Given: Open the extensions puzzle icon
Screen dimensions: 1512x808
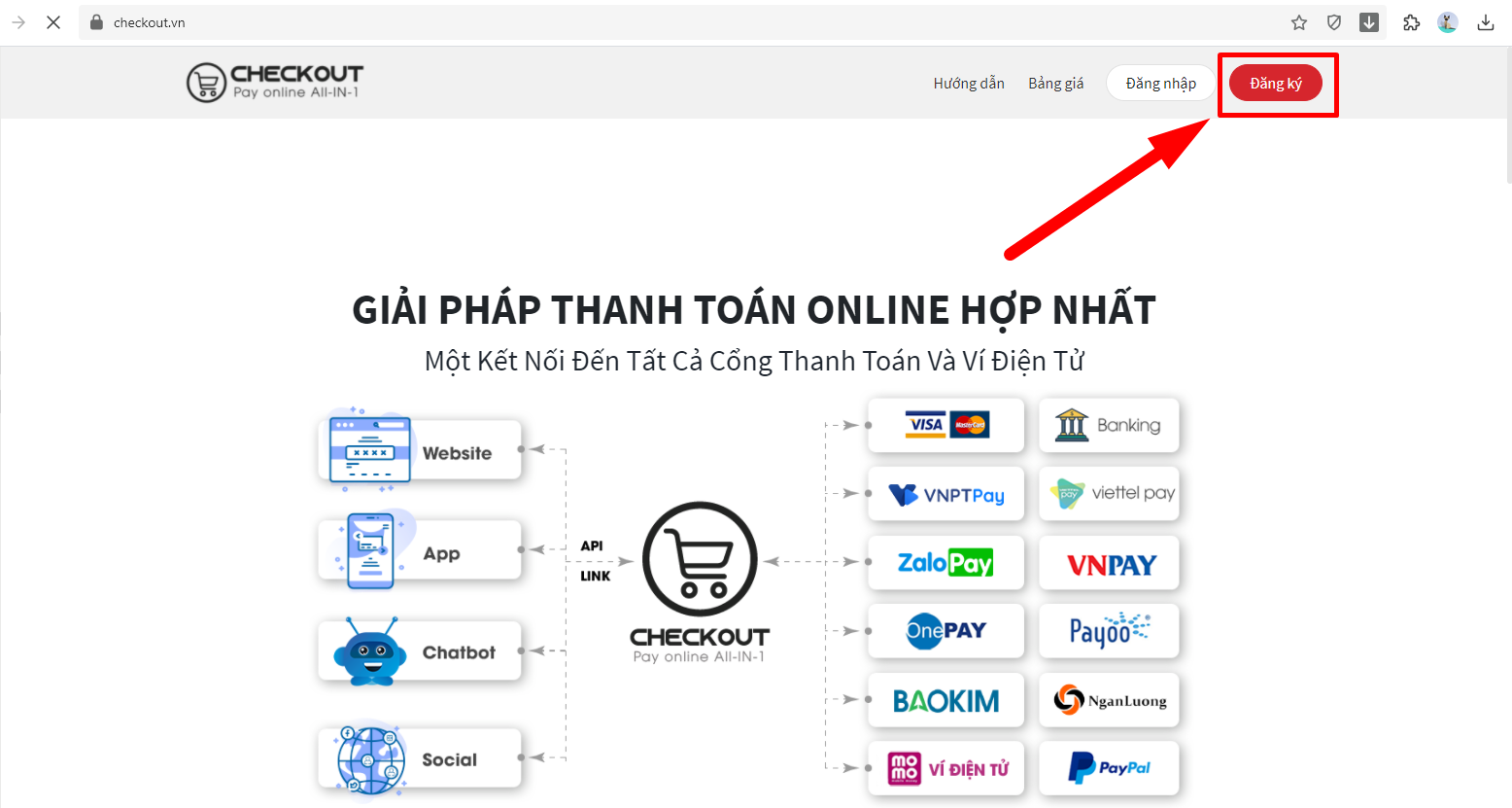Looking at the screenshot, I should click(1412, 22).
